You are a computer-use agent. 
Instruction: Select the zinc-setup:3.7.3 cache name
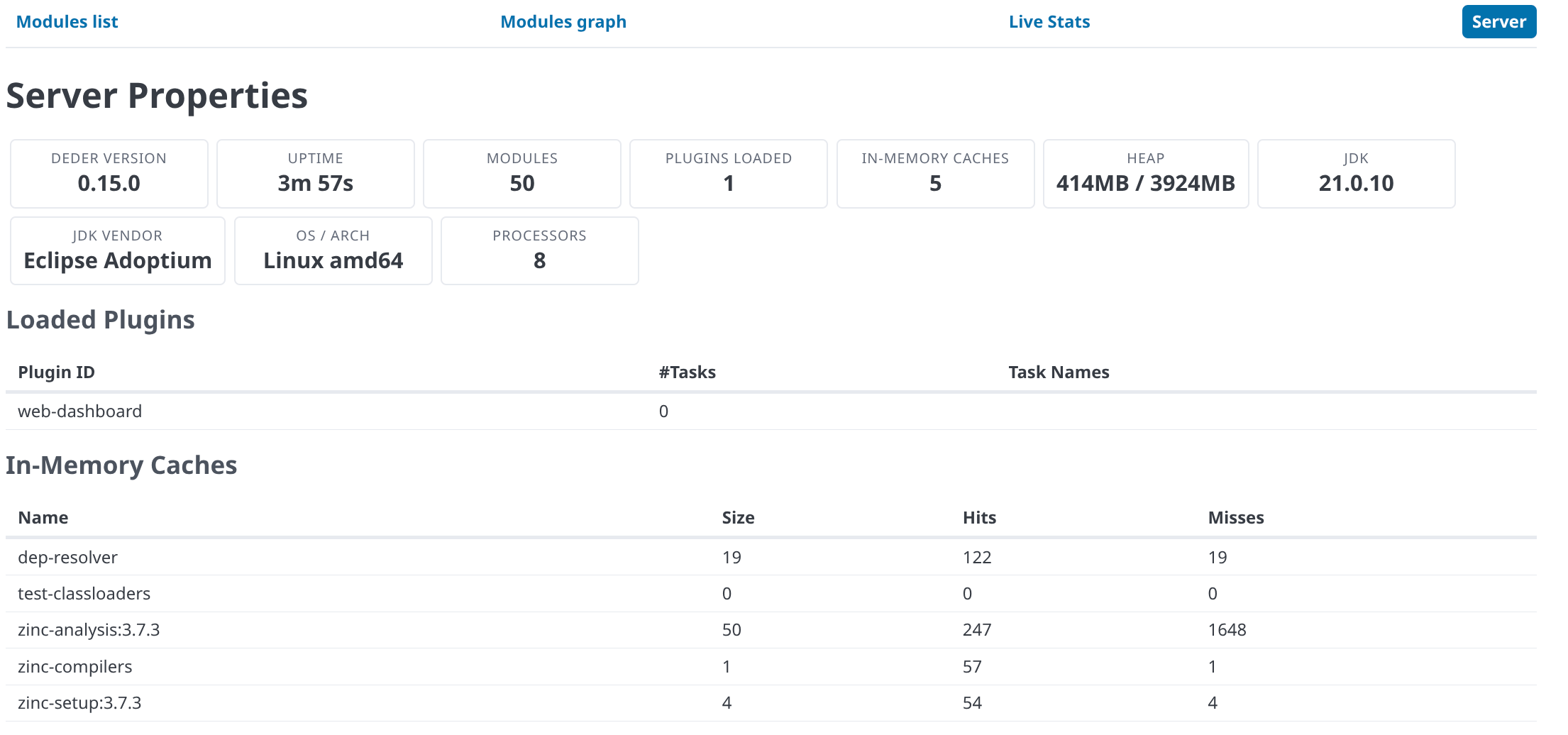coord(79,703)
